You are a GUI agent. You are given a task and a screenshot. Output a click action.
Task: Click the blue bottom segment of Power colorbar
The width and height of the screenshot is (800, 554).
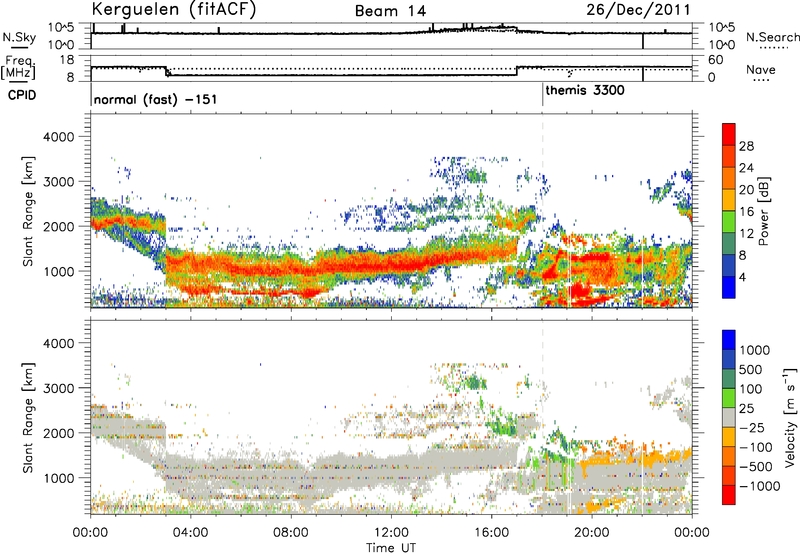(729, 287)
